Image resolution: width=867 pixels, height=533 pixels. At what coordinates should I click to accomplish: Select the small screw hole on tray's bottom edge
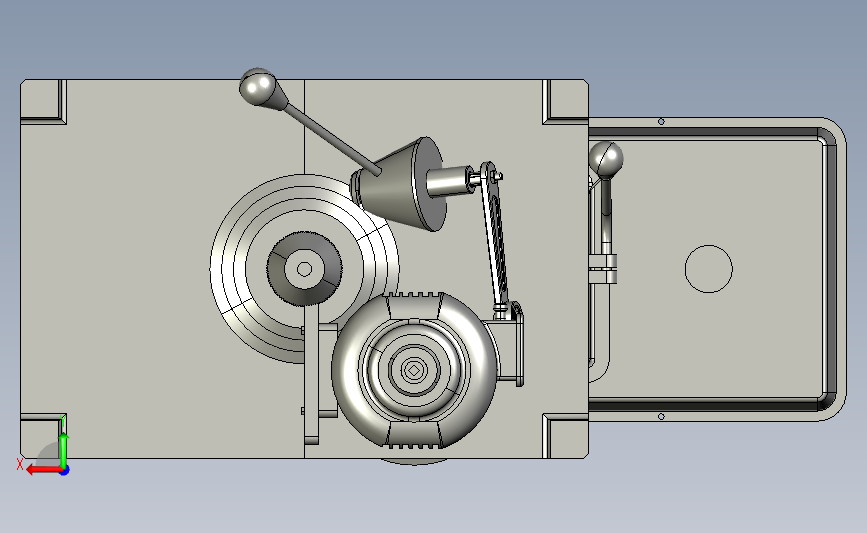661,416
